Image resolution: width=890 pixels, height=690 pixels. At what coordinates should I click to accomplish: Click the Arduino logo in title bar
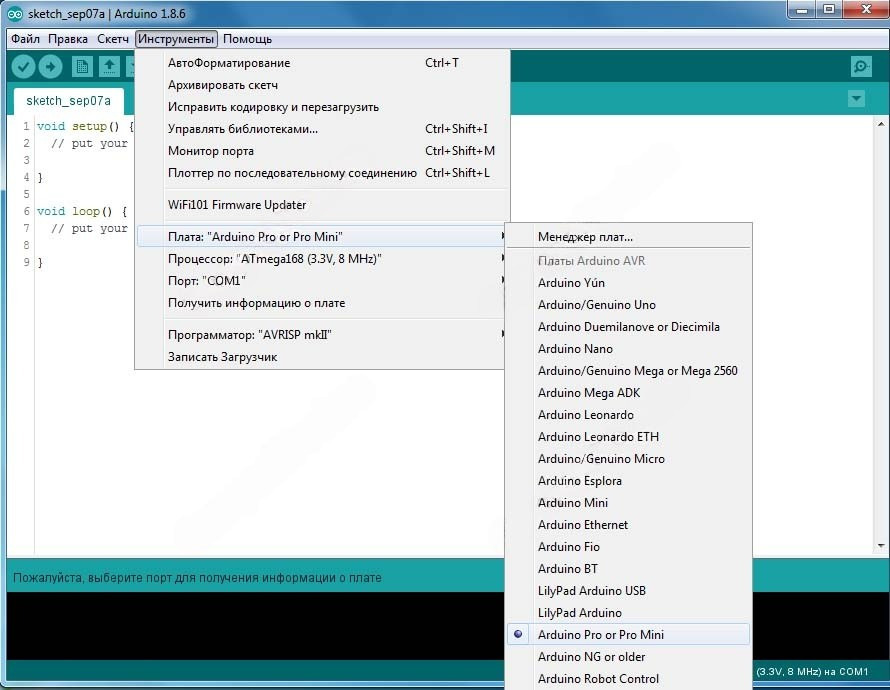click(15, 14)
